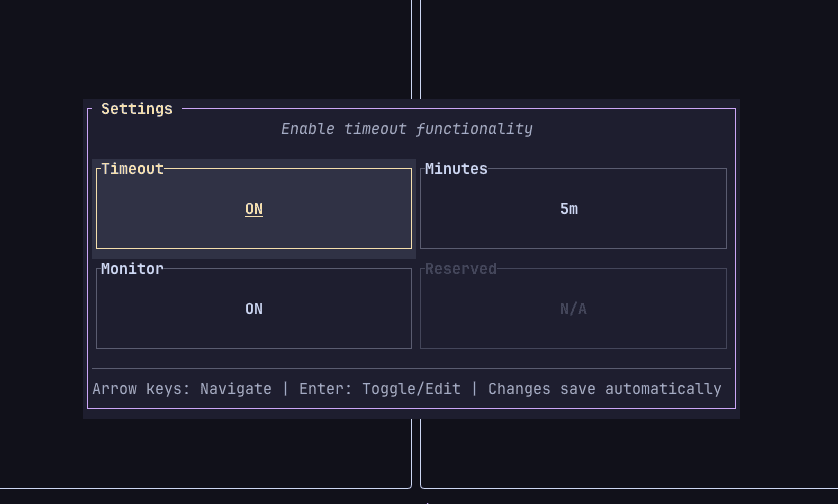This screenshot has width=838, height=504.
Task: Edit the Minutes 5m value
Action: coord(569,209)
